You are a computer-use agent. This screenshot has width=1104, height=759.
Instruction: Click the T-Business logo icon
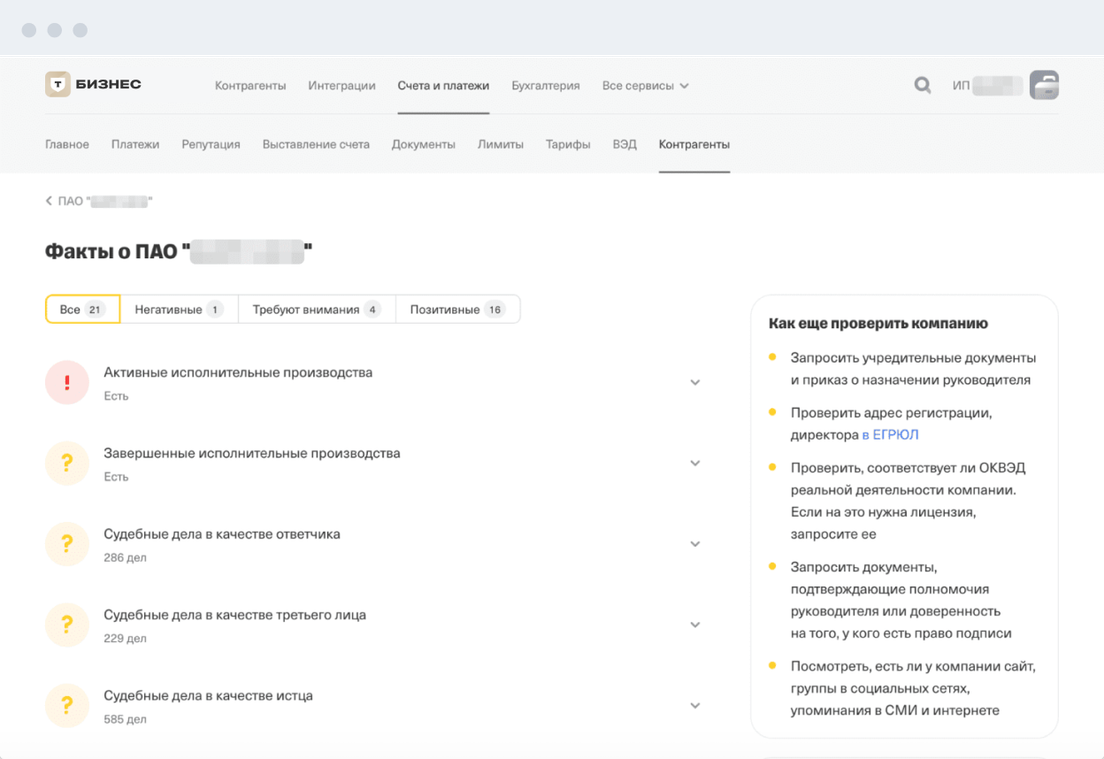tap(58, 85)
